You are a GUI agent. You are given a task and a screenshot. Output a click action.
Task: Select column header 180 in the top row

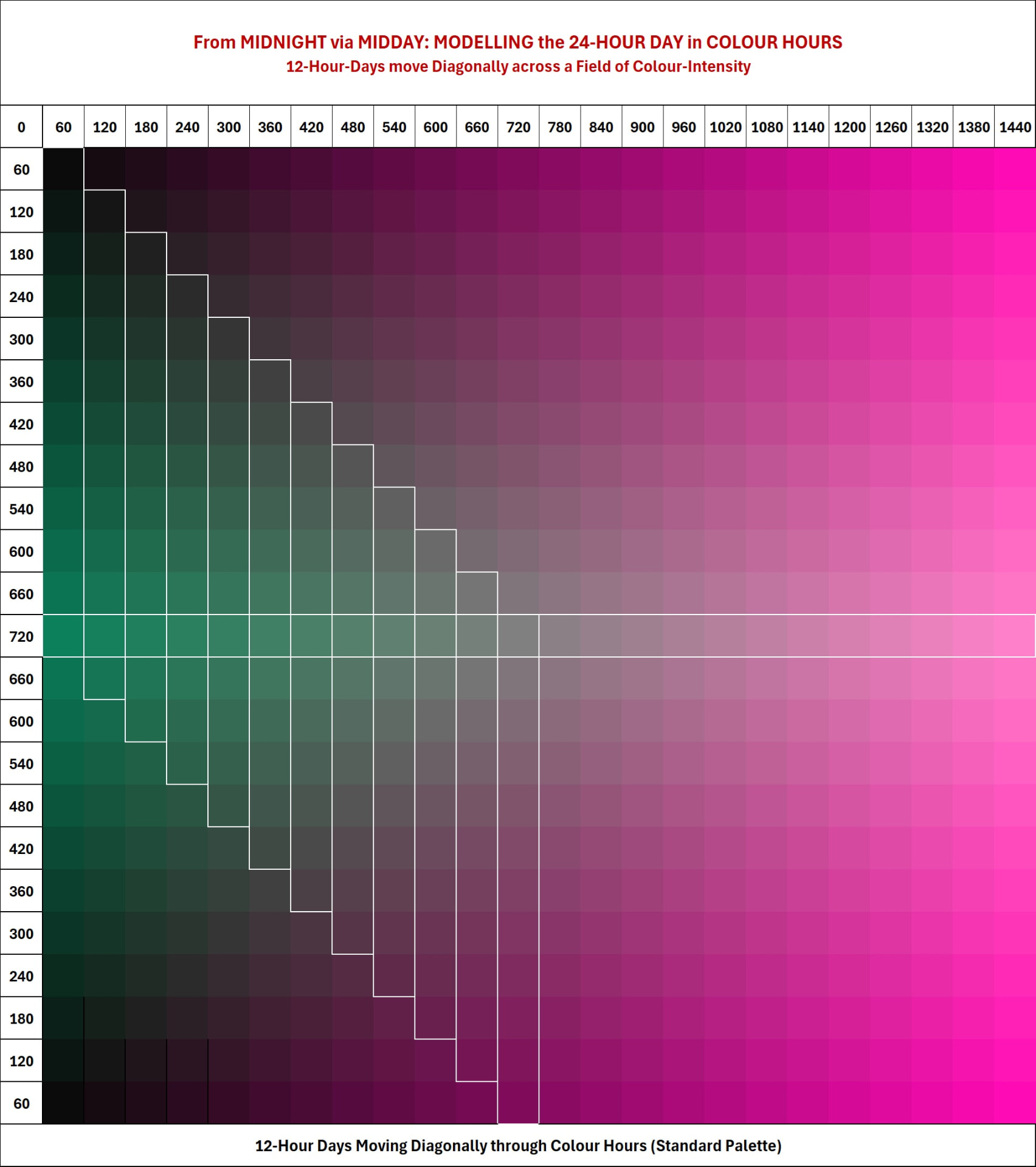coord(146,127)
